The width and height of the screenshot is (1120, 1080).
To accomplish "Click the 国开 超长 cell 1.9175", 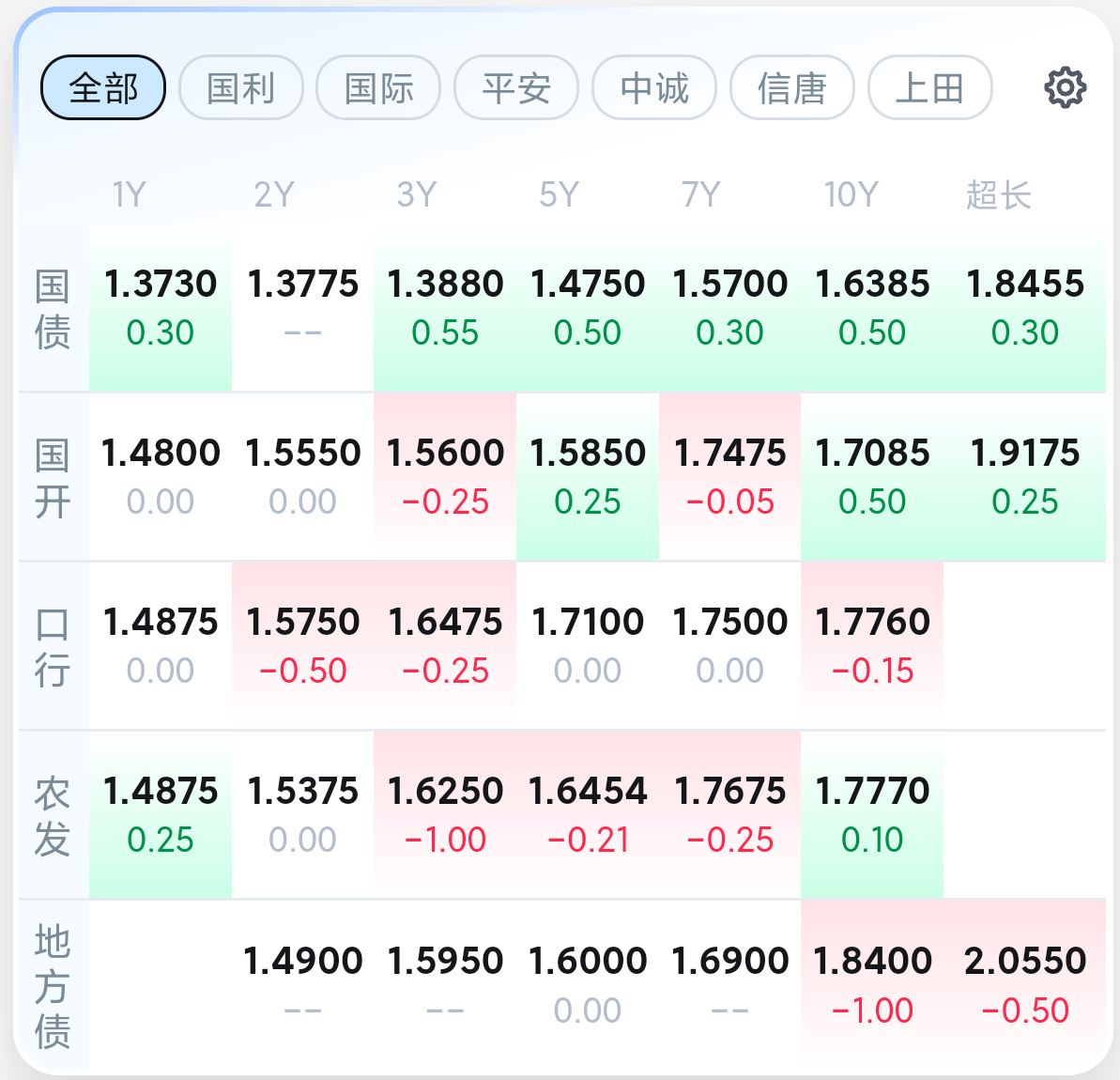I will [1024, 477].
